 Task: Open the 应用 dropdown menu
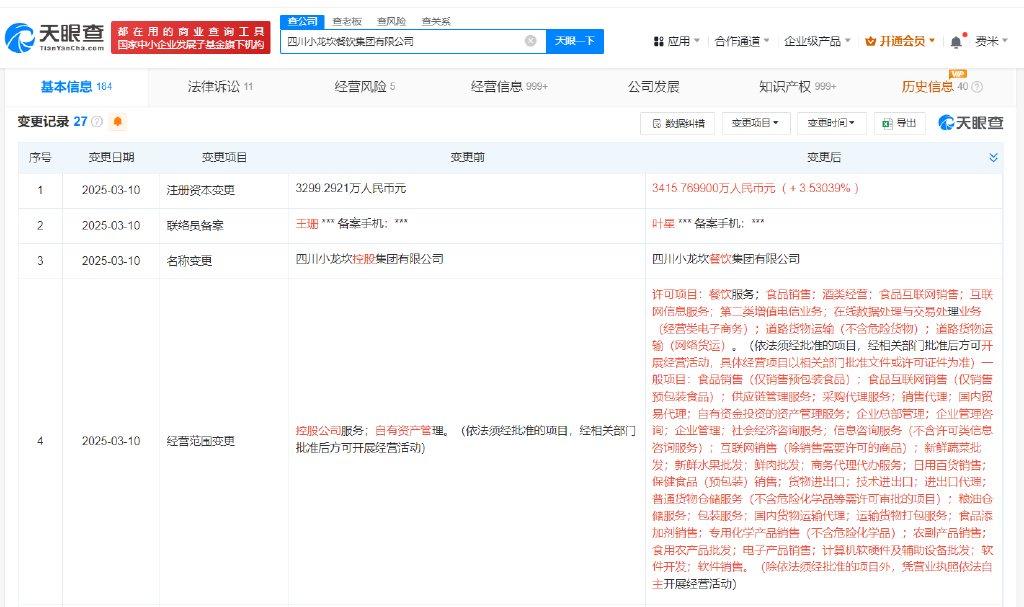[677, 42]
